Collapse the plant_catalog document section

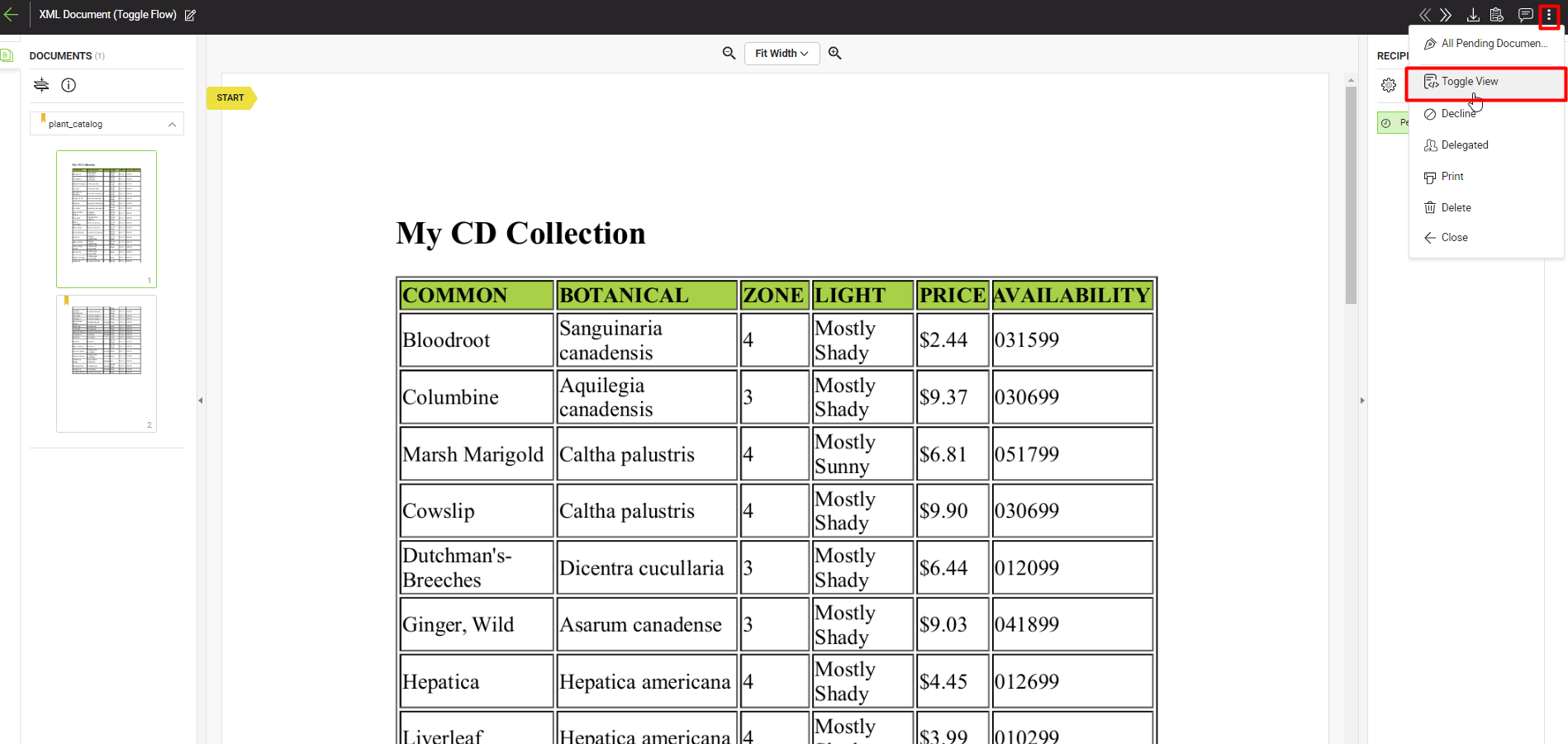(x=172, y=125)
